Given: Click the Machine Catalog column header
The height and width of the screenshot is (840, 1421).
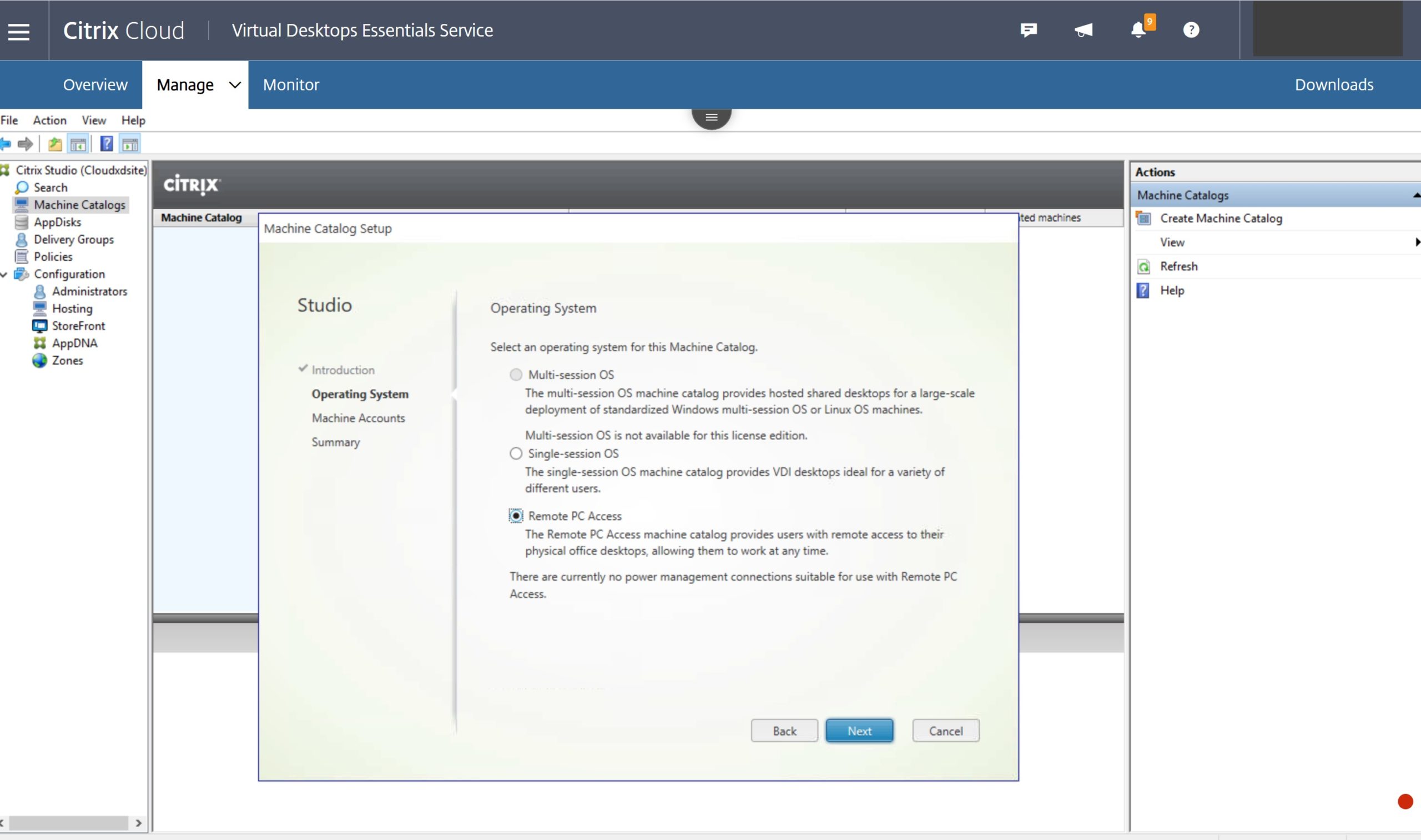Looking at the screenshot, I should pos(201,217).
